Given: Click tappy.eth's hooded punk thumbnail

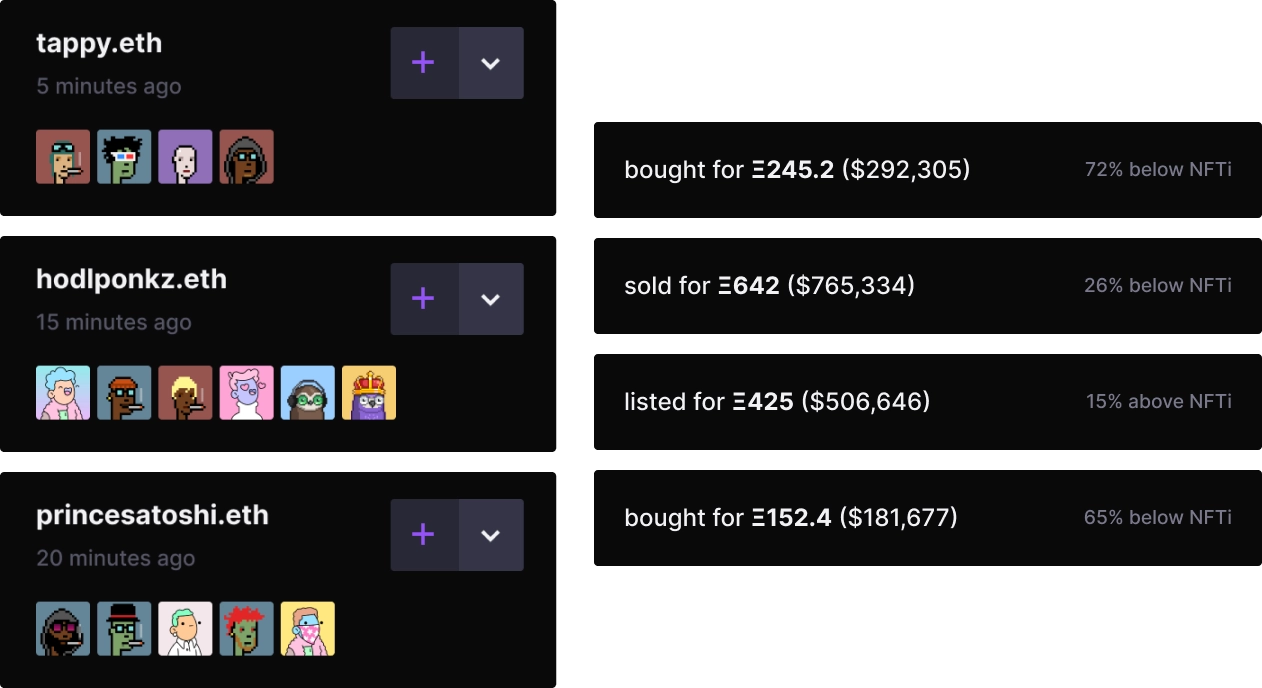Looking at the screenshot, I should click(246, 157).
